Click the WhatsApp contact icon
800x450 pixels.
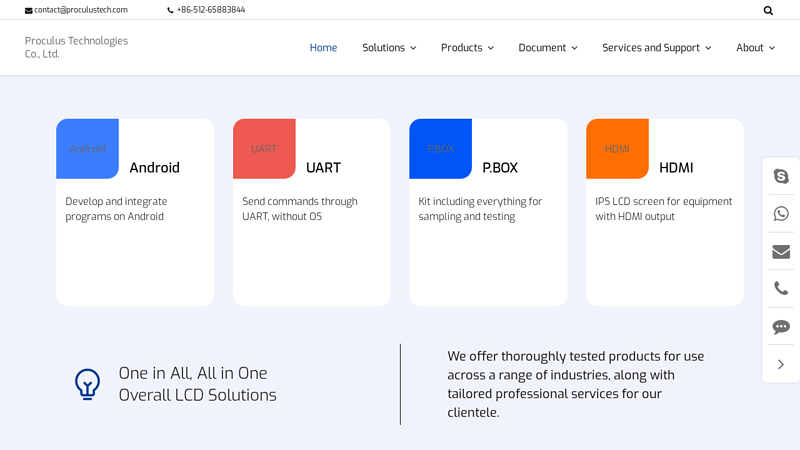coord(781,213)
